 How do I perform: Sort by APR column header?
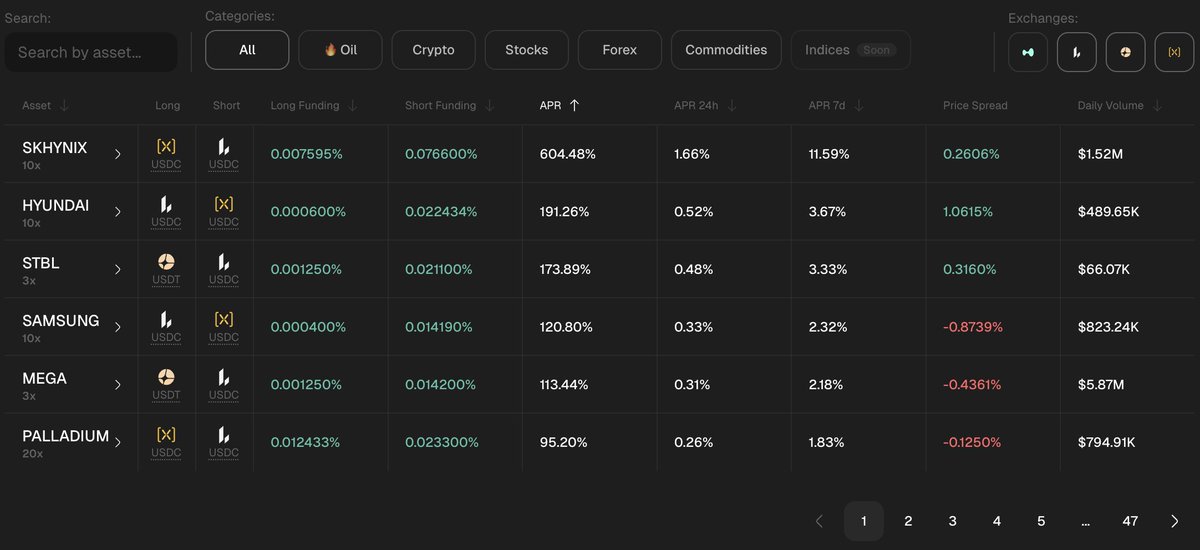[559, 105]
